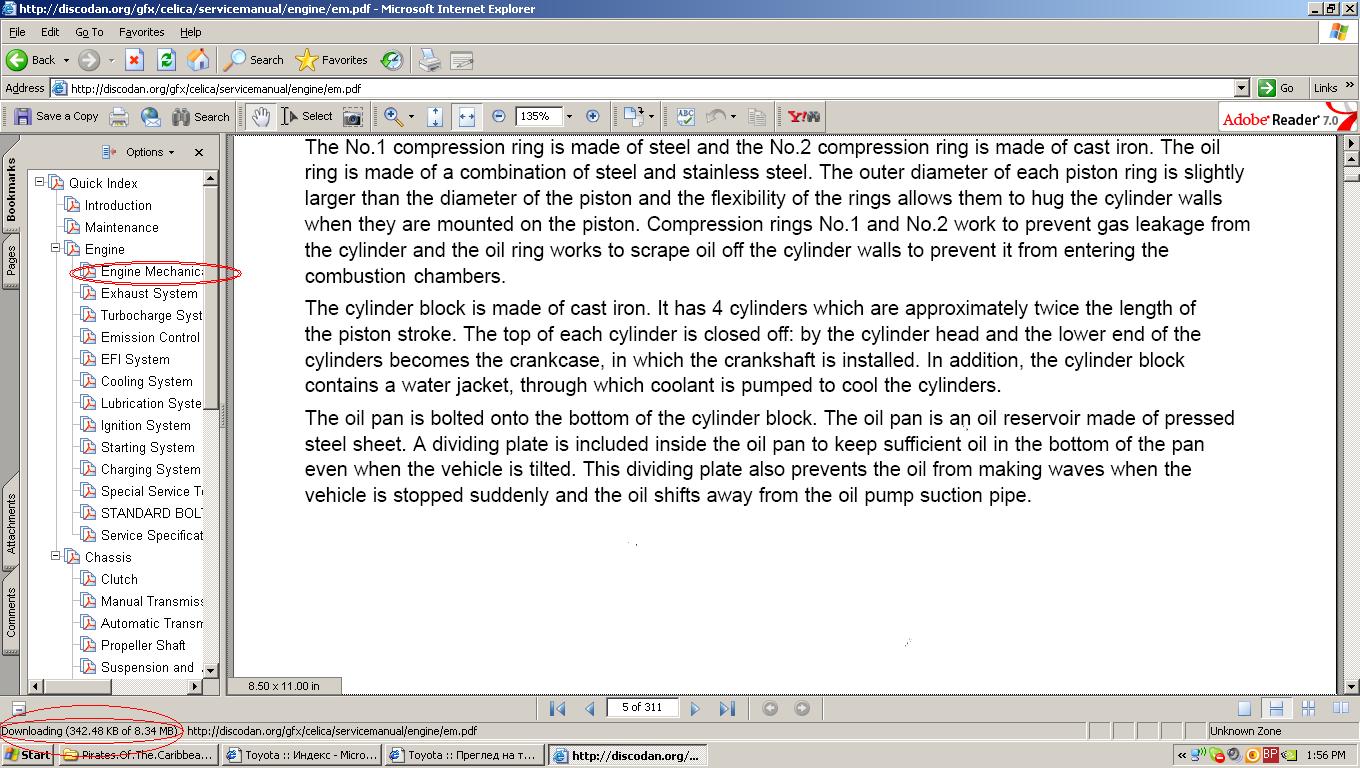1360x768 pixels.
Task: Go to the last page of the PDF
Action: click(x=727, y=708)
